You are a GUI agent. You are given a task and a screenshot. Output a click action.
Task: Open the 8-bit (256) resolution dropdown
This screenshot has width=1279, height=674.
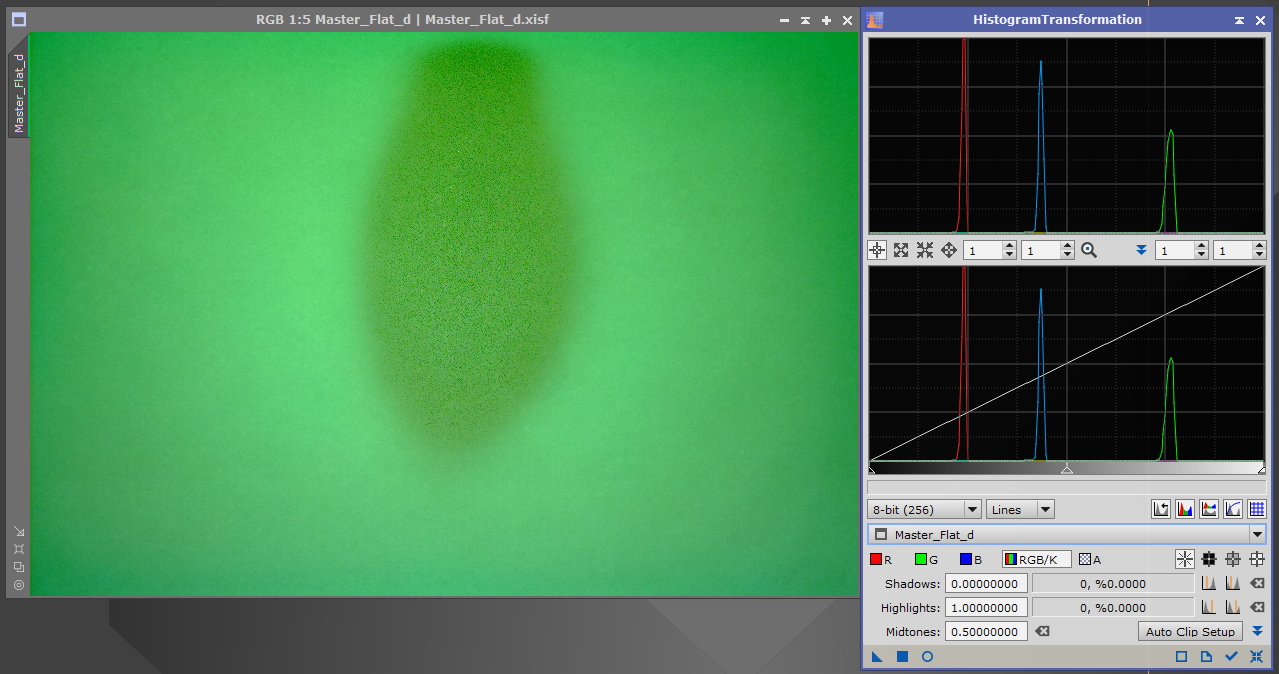coord(923,510)
